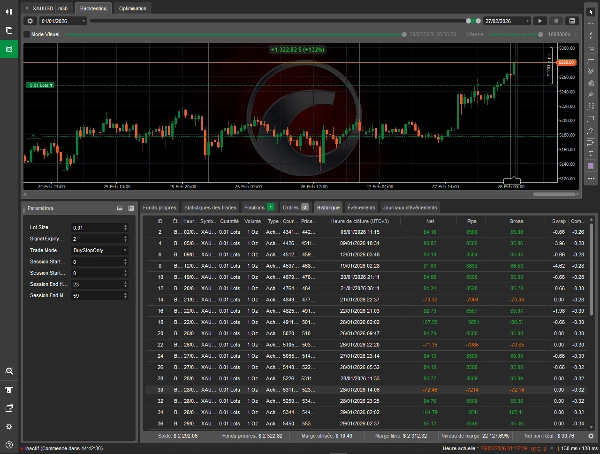The width and height of the screenshot is (600, 454).
Task: Open history panel settings gear at bottom right
Action: tap(591, 436)
